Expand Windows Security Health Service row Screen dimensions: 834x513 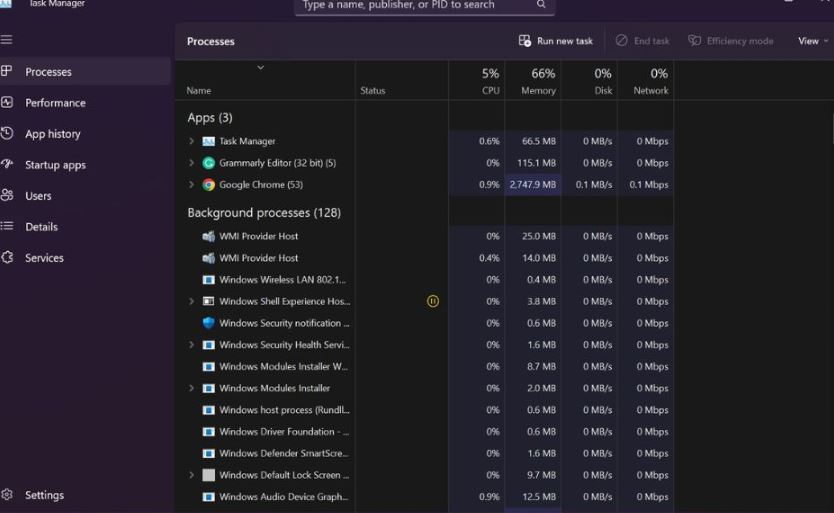click(x=191, y=345)
